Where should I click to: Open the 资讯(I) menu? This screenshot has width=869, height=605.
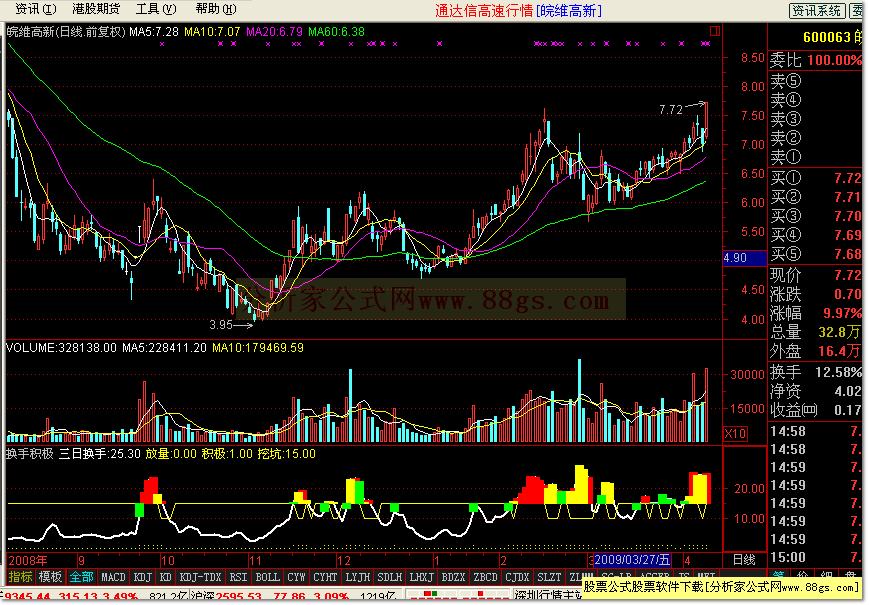point(35,9)
